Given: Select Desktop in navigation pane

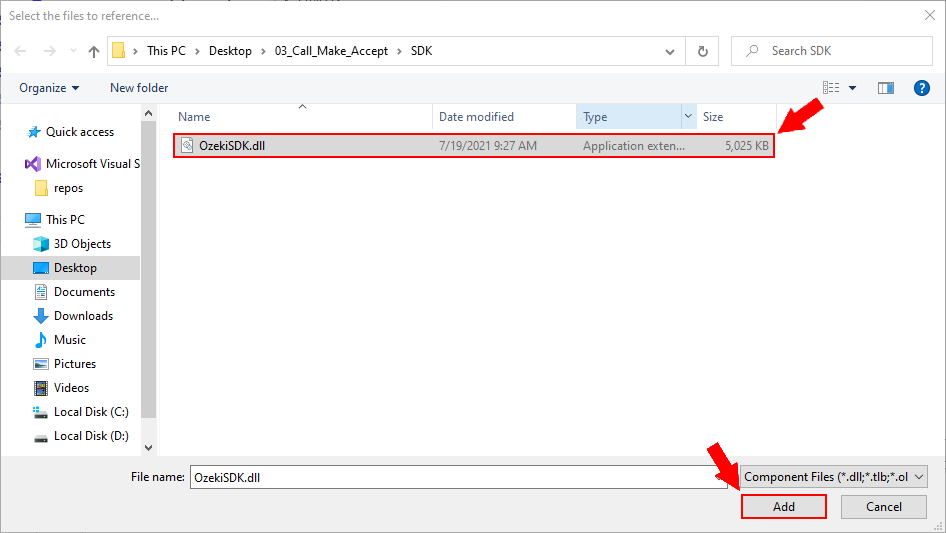Looking at the screenshot, I should point(75,268).
